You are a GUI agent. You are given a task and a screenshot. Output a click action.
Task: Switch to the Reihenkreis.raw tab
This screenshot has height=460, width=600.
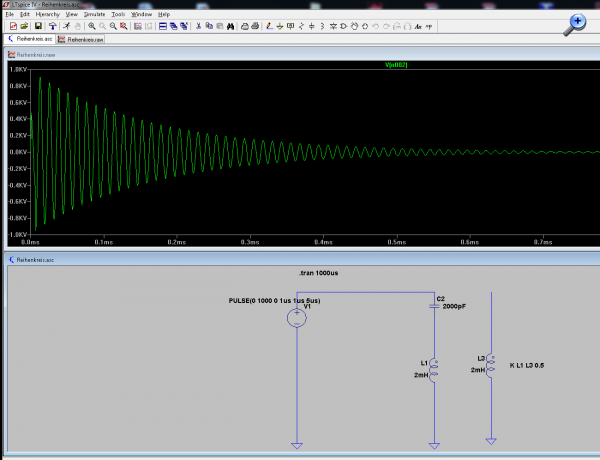(81, 39)
